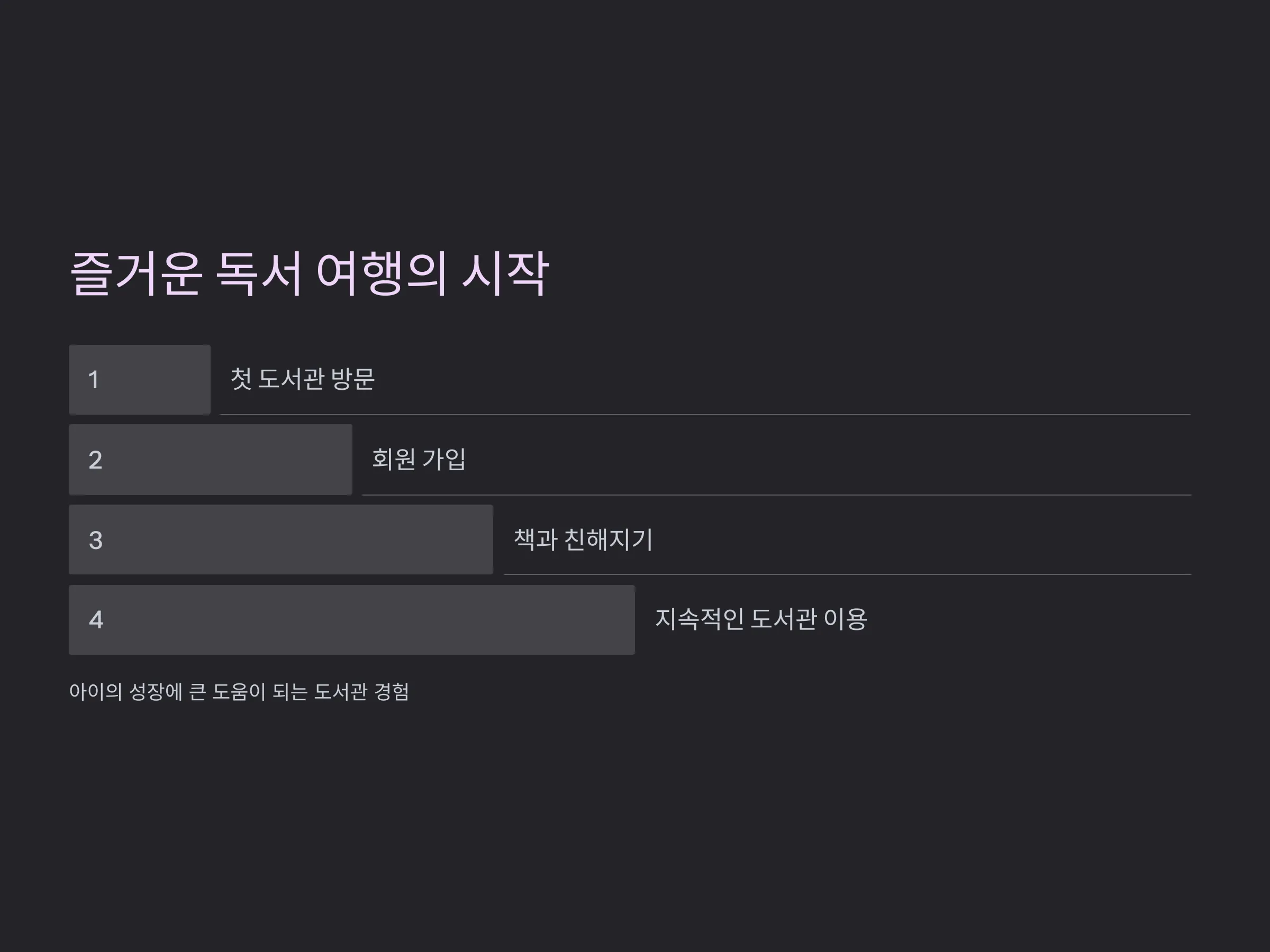Click the empty right end of bar 2
1270x952 pixels.
click(x=310, y=460)
